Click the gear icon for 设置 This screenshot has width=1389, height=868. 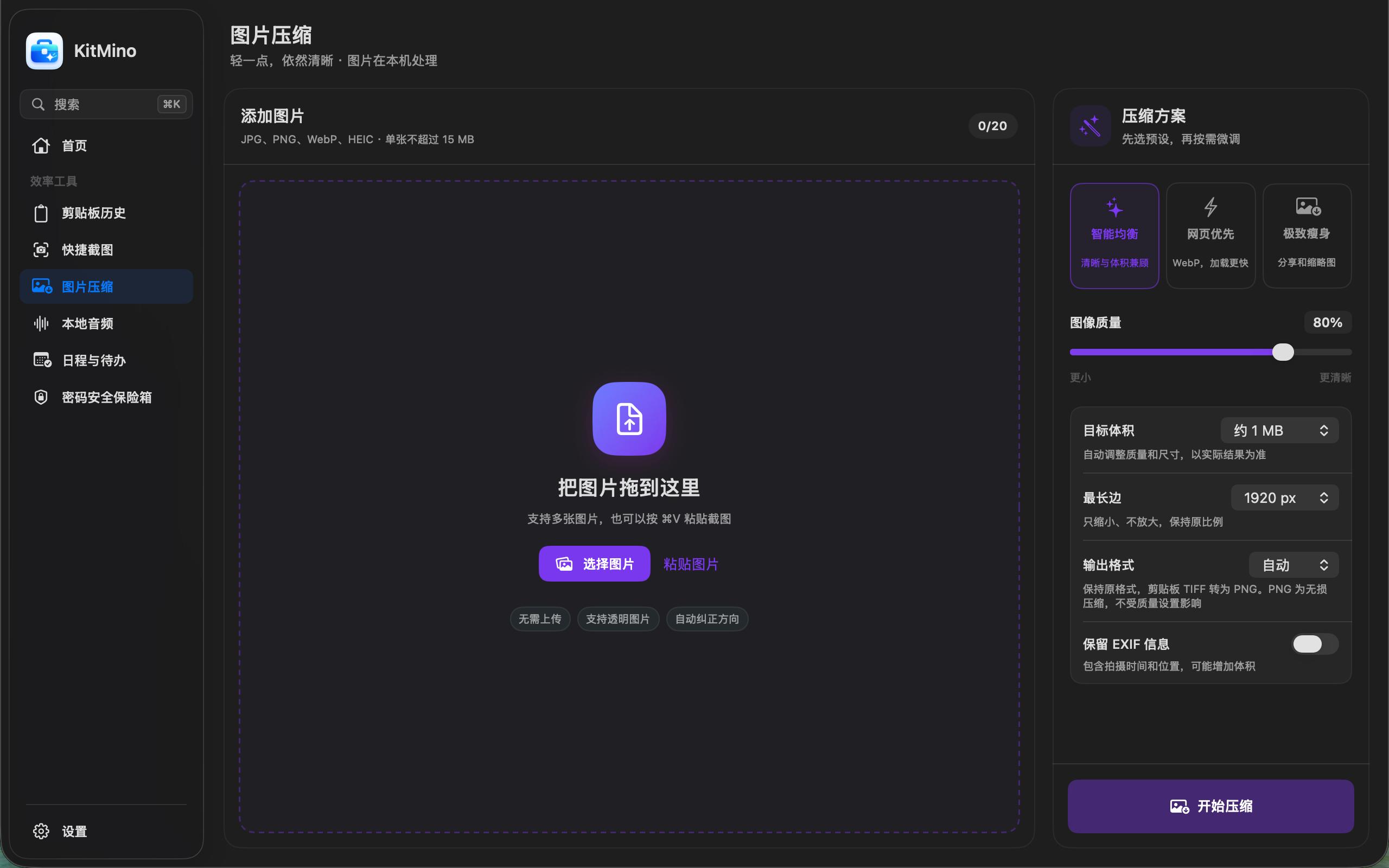[x=41, y=831]
